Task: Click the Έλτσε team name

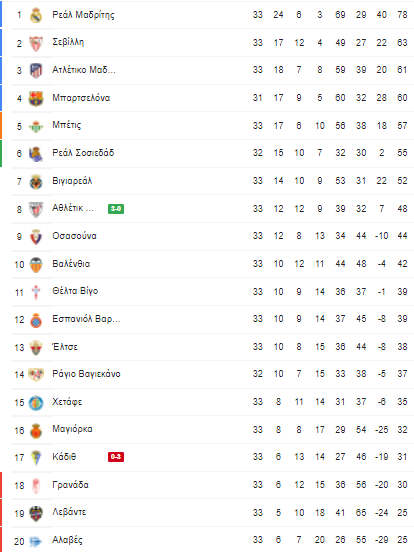Action: tap(65, 347)
